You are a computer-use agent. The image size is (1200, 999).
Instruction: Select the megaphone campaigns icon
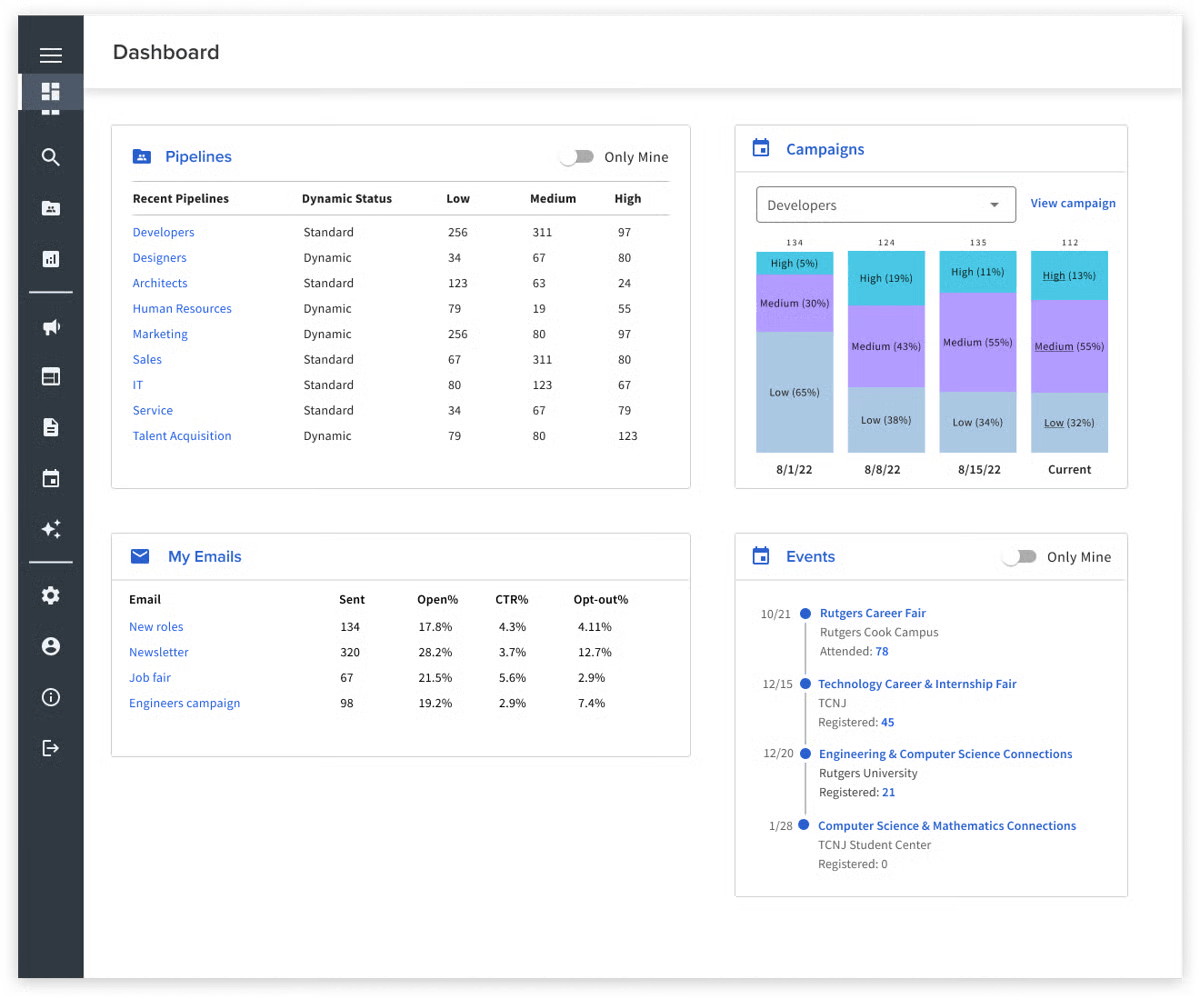[x=50, y=325]
